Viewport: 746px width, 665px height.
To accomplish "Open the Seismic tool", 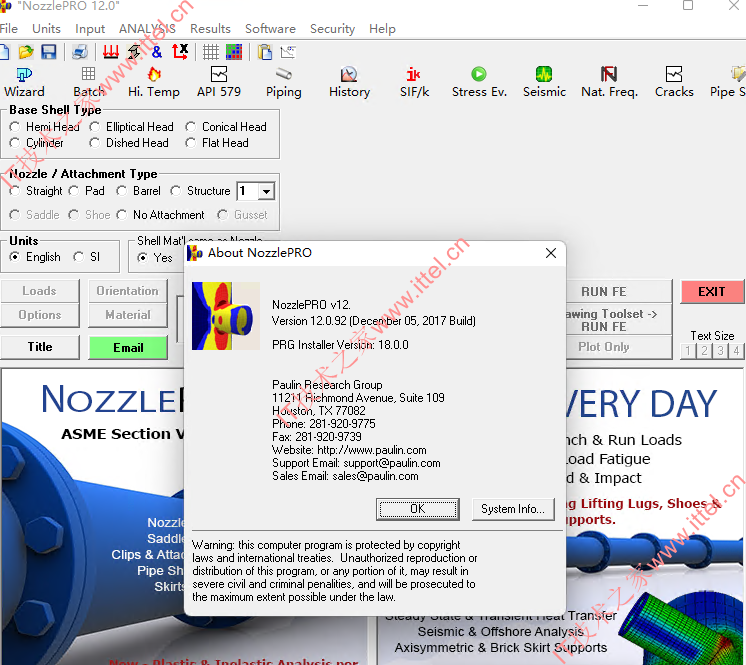I will tap(544, 82).
